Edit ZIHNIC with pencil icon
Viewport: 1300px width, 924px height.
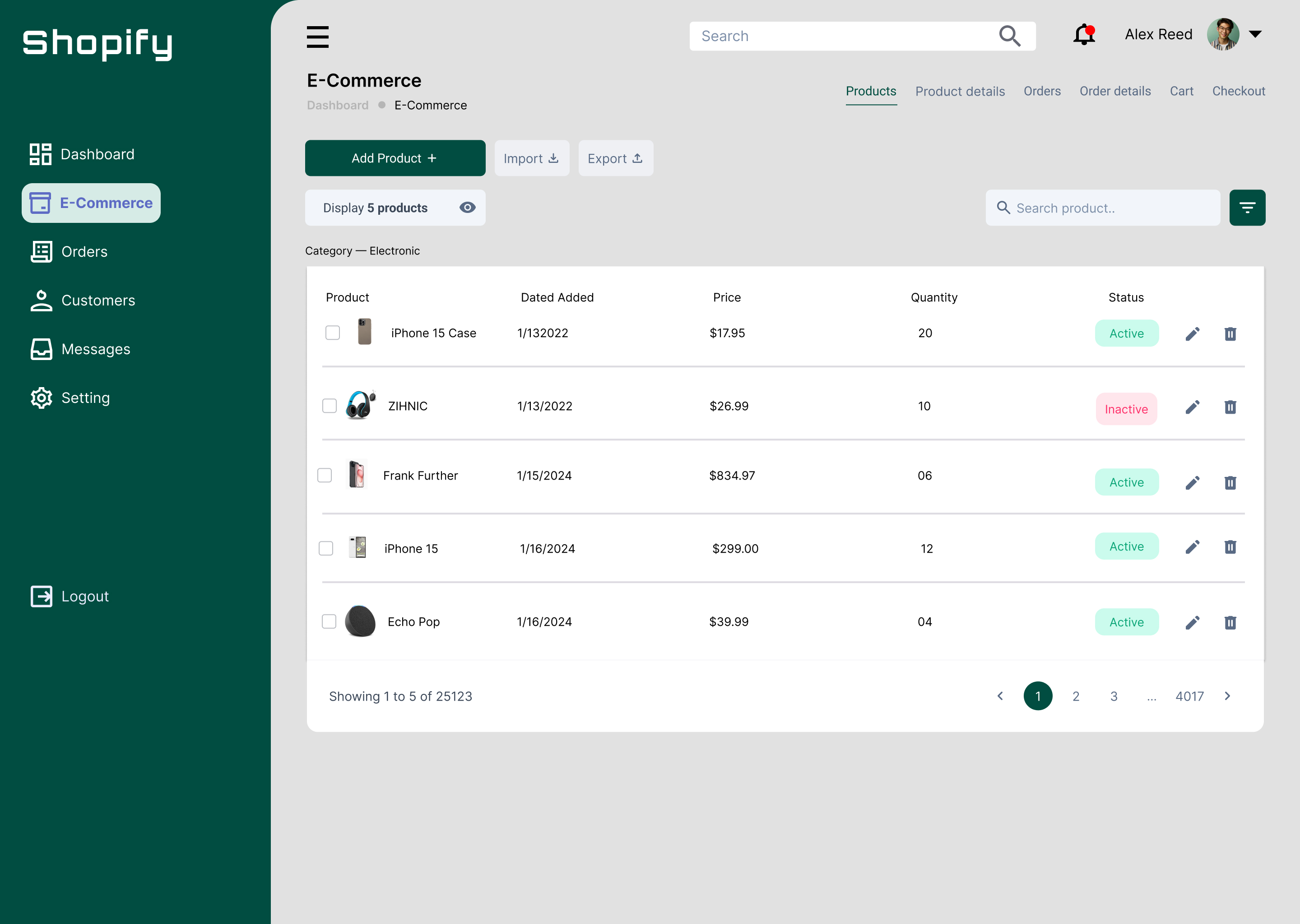click(x=1193, y=407)
